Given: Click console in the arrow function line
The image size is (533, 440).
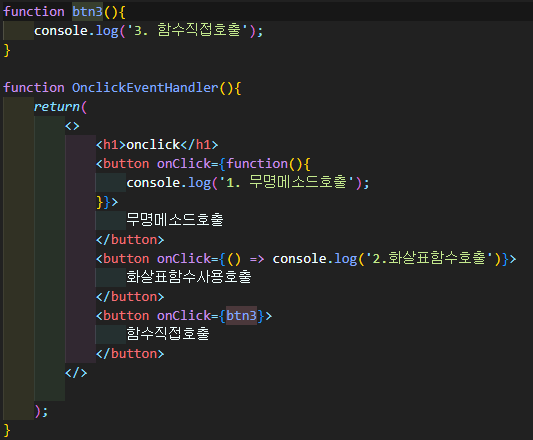Looking at the screenshot, I should pyautogui.click(x=300, y=259).
